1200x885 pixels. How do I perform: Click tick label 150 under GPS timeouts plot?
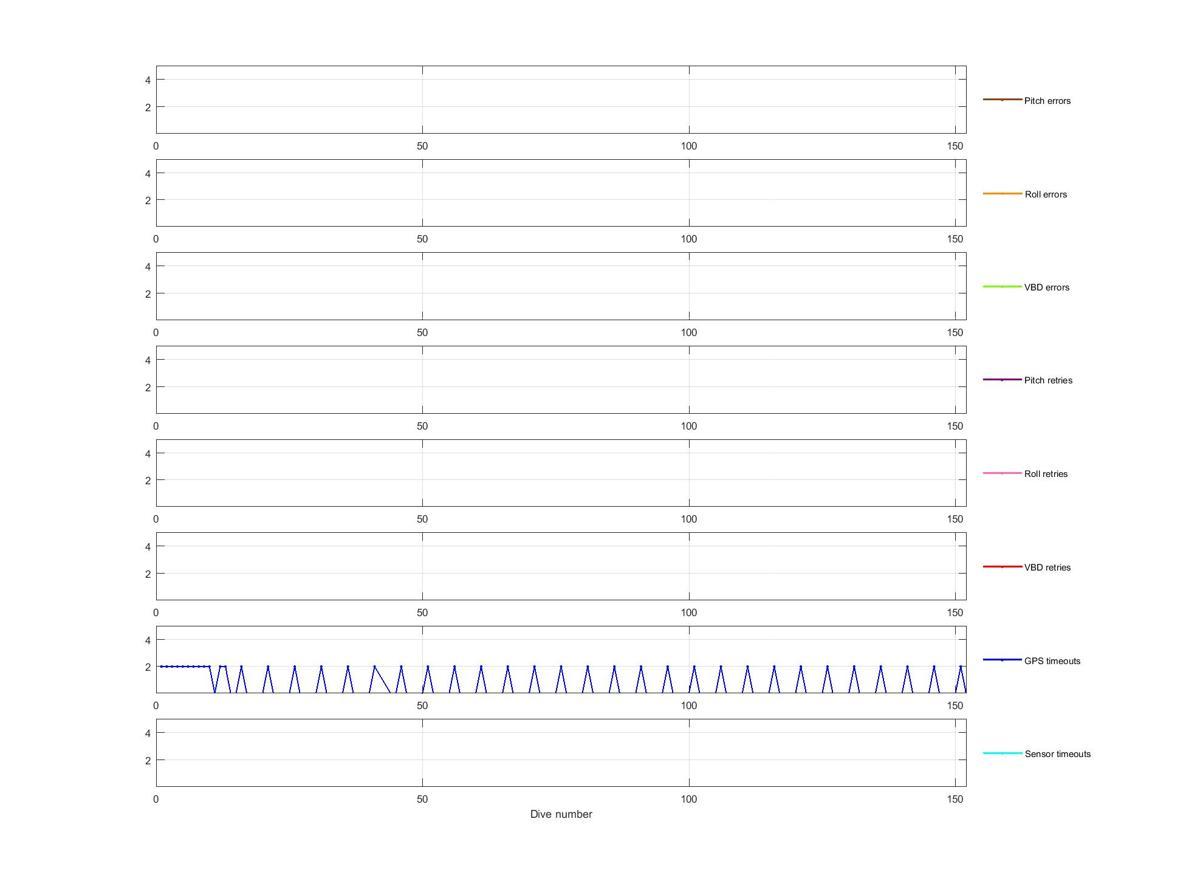(955, 706)
